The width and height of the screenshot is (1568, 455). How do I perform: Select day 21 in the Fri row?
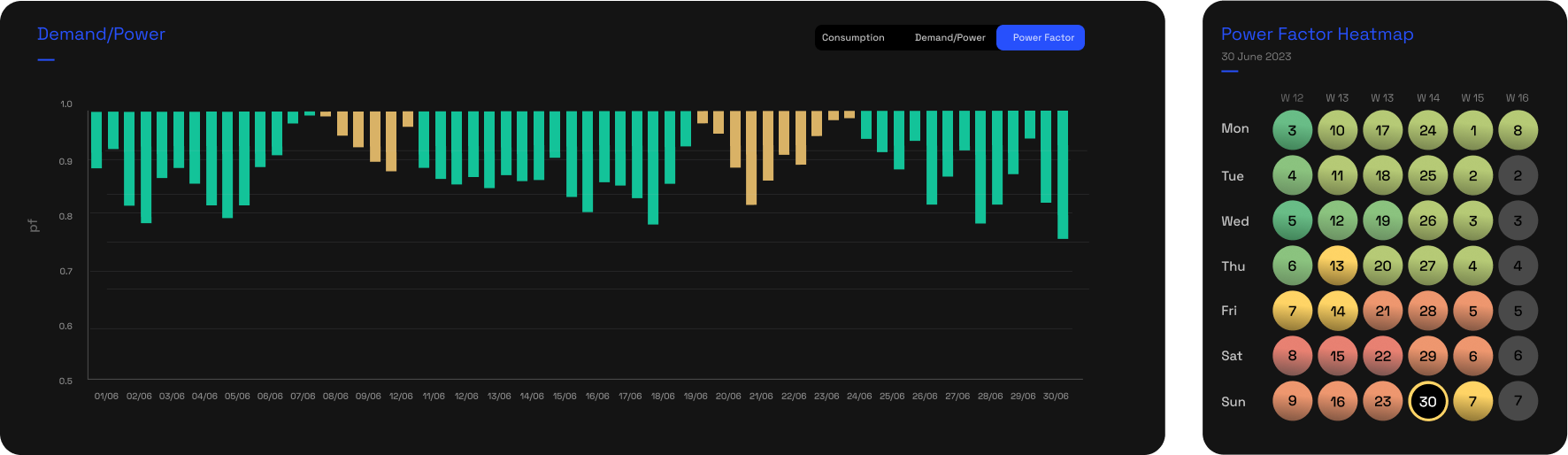[x=1382, y=311]
